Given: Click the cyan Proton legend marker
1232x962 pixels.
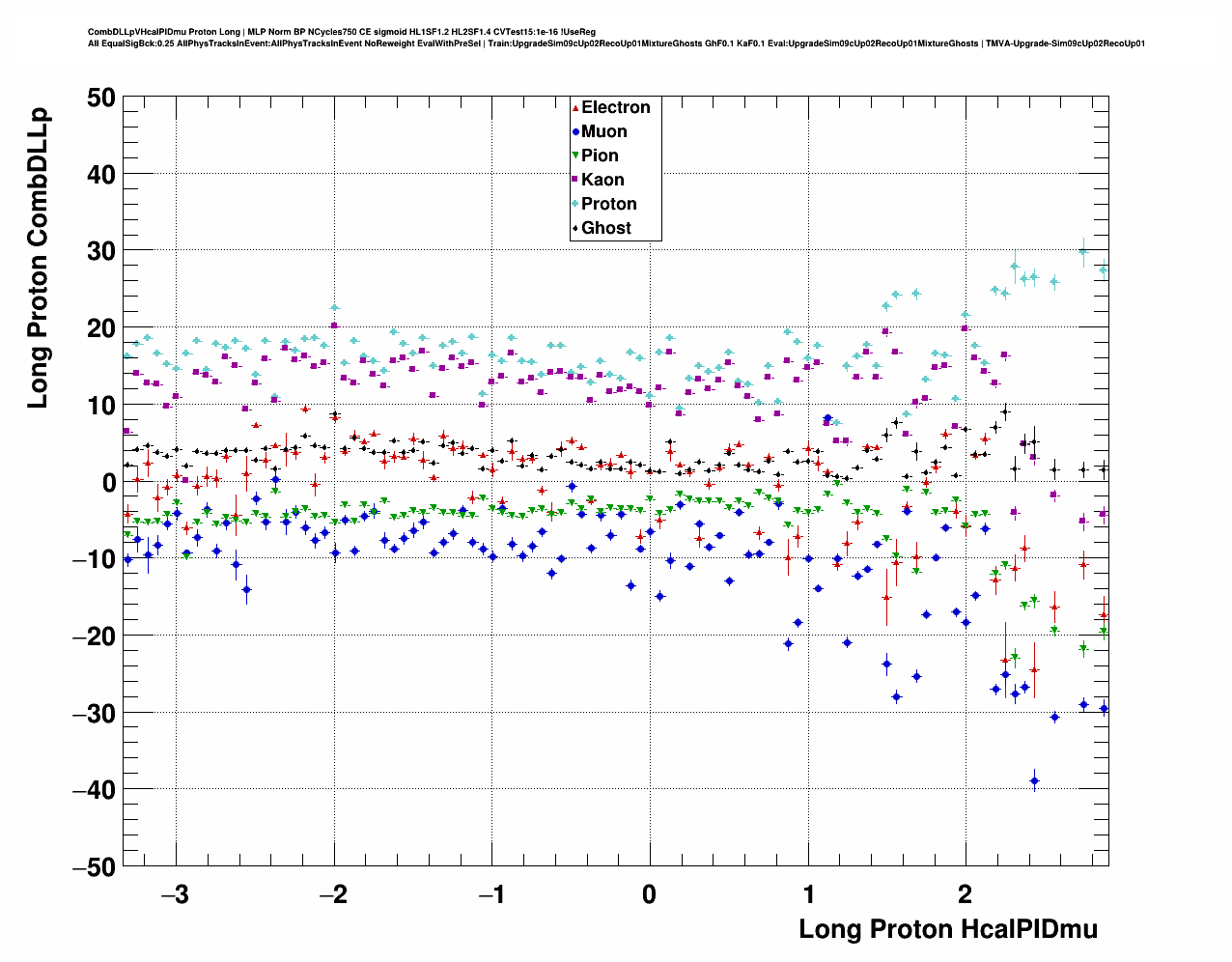Looking at the screenshot, I should tap(575, 204).
